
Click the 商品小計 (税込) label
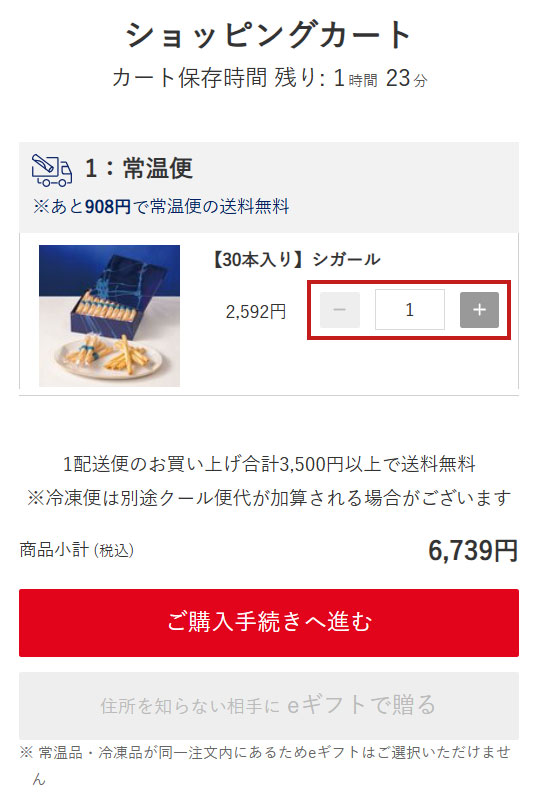pos(77,550)
